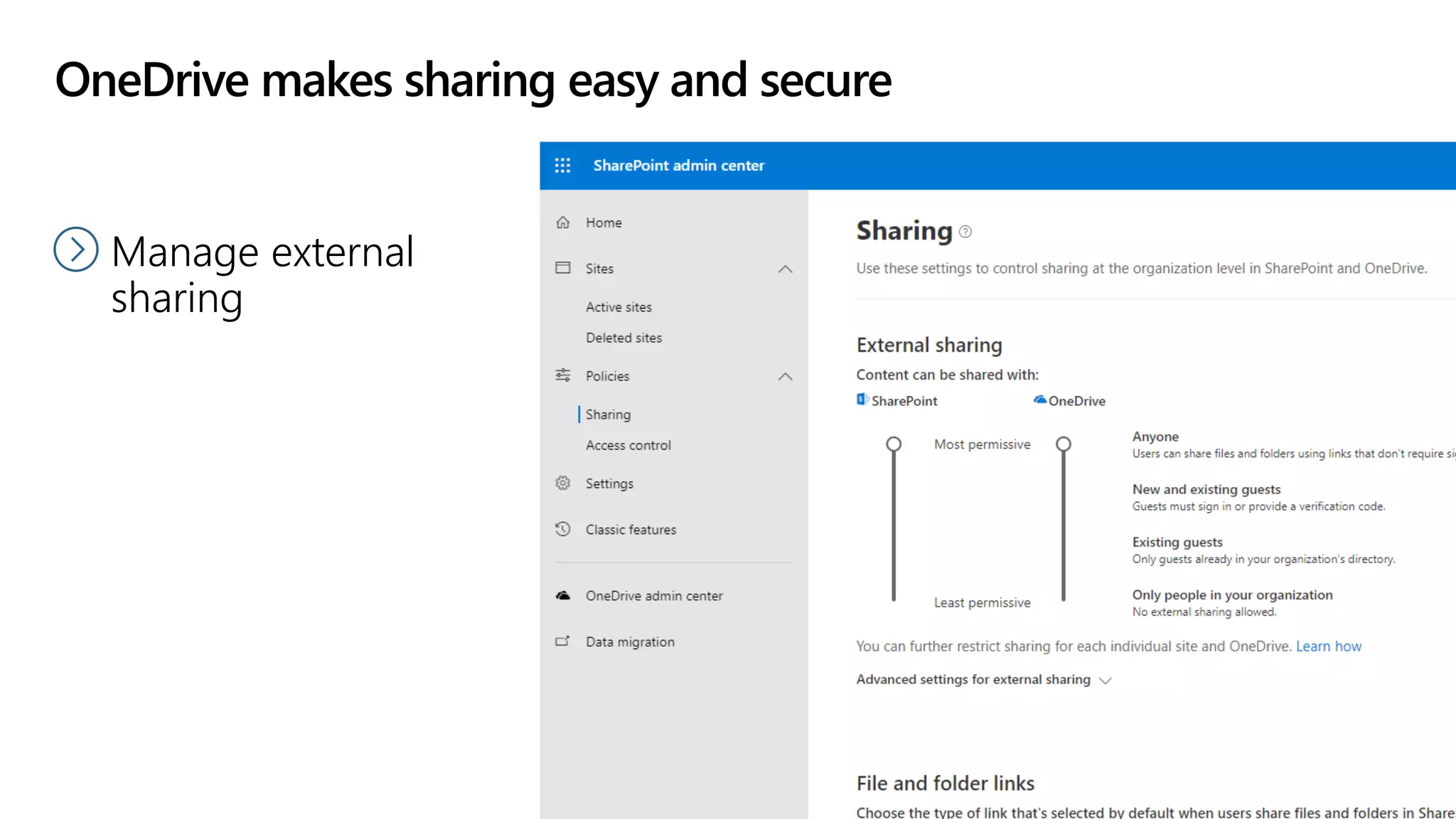Click the OneDrive cloud logo above the second slider
The image size is (1456, 819).
point(1040,400)
